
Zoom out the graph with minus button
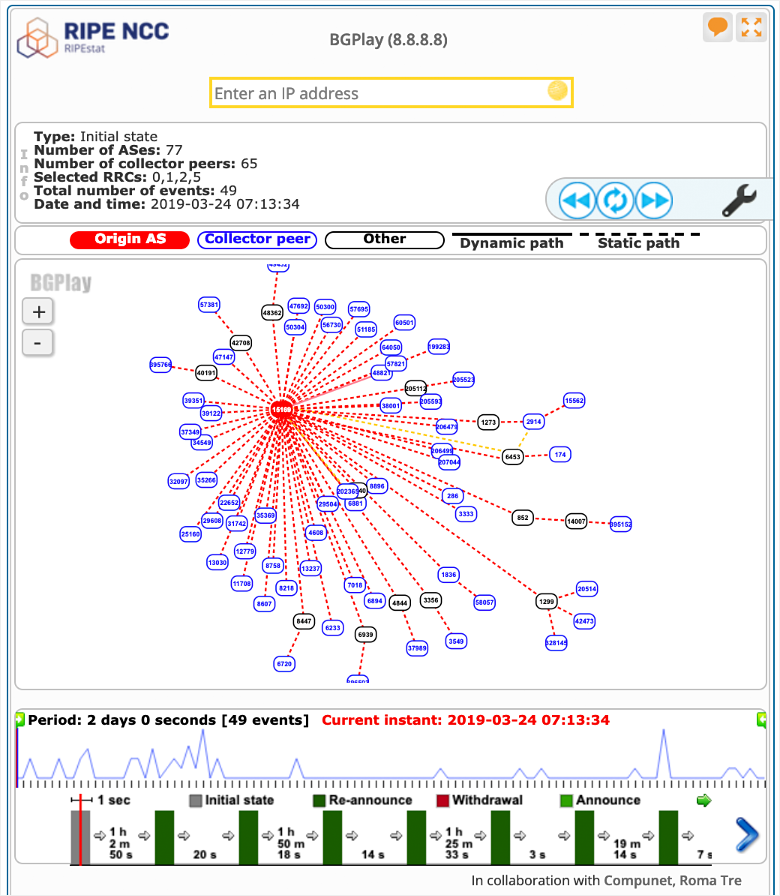pyautogui.click(x=38, y=342)
